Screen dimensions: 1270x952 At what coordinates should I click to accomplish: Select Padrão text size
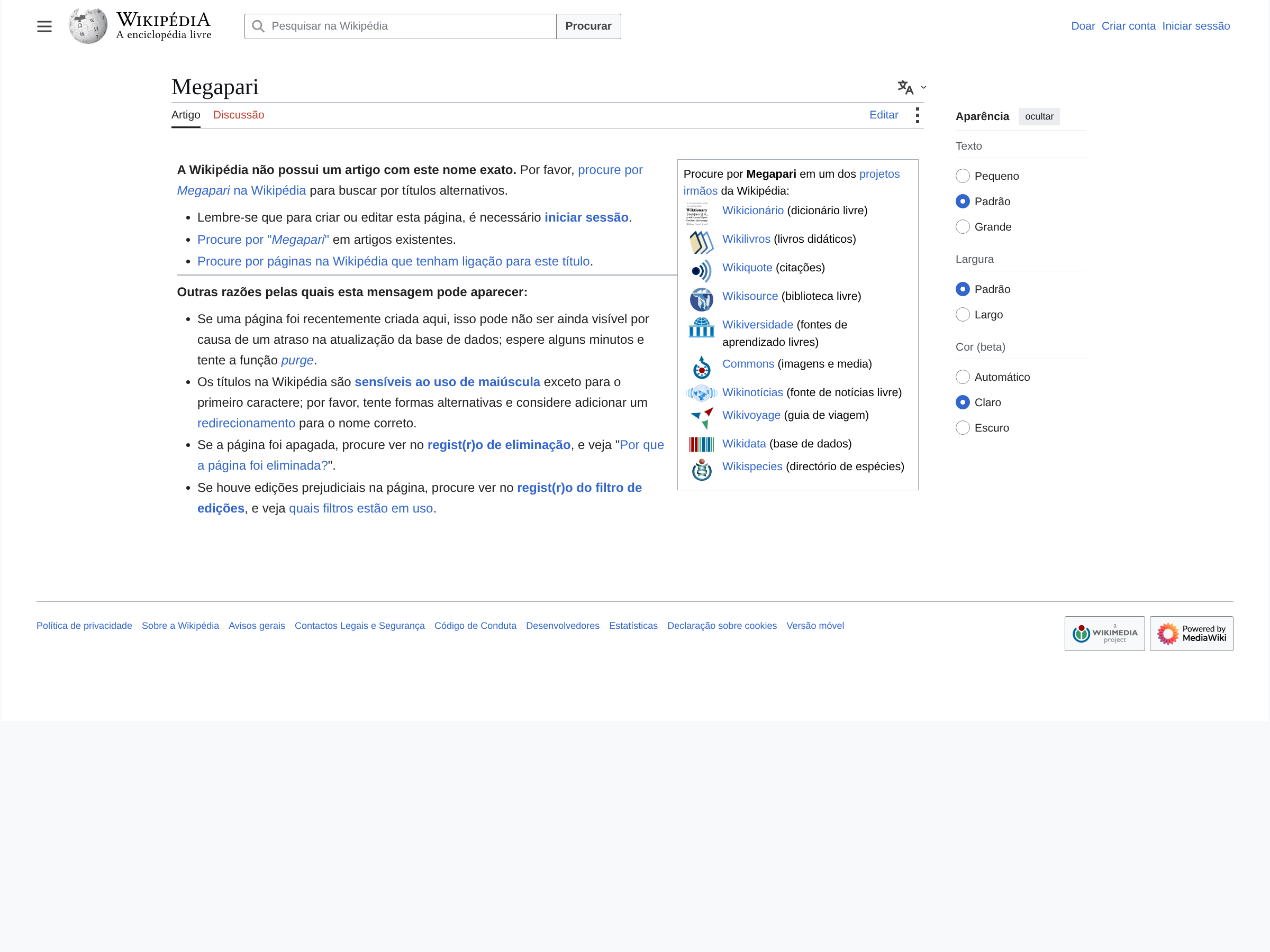coord(963,202)
